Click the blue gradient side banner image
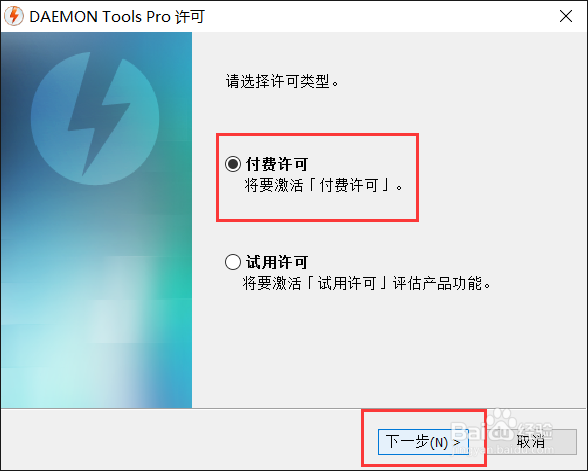The image size is (588, 471). click(96, 220)
